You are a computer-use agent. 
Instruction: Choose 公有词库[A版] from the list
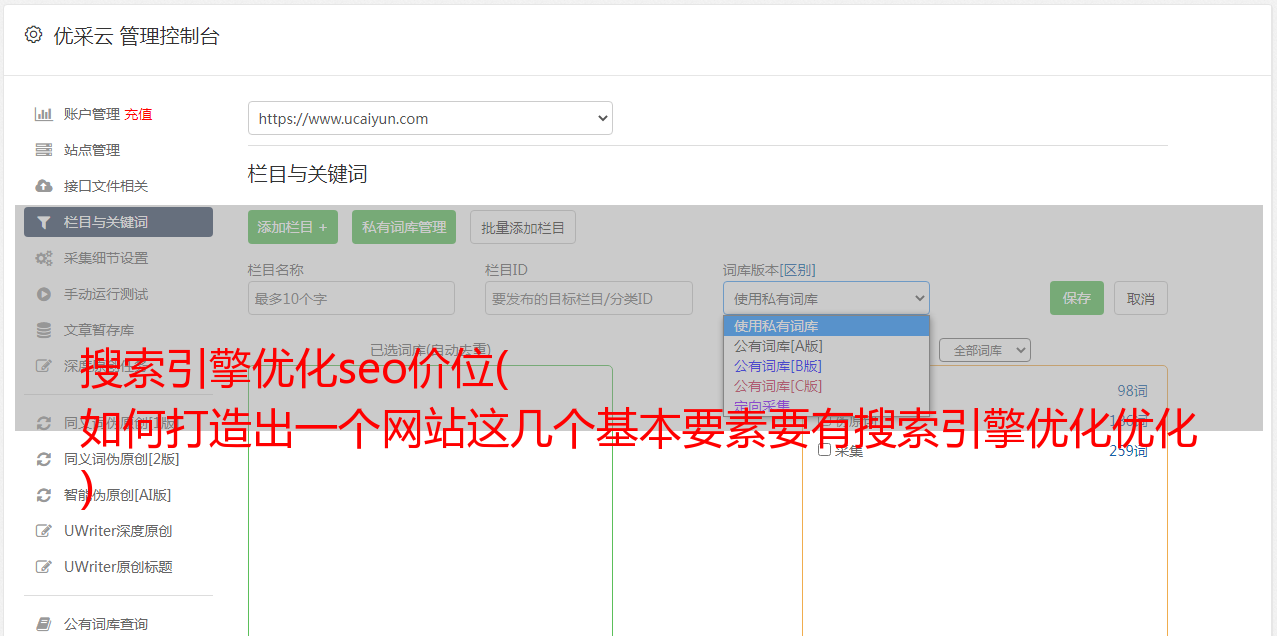click(x=826, y=346)
